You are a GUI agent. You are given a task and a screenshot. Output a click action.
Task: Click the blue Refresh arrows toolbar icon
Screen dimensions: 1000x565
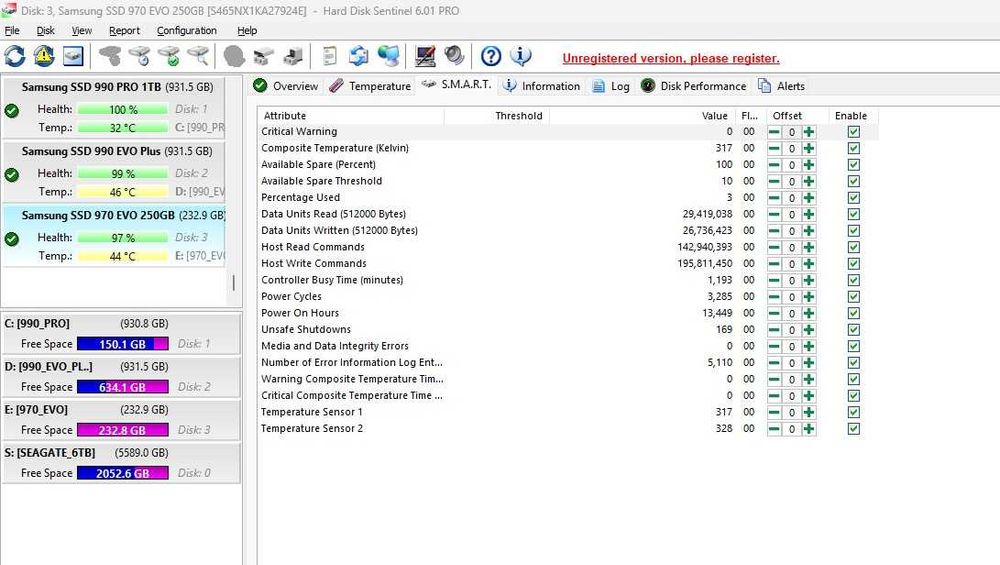coord(15,57)
